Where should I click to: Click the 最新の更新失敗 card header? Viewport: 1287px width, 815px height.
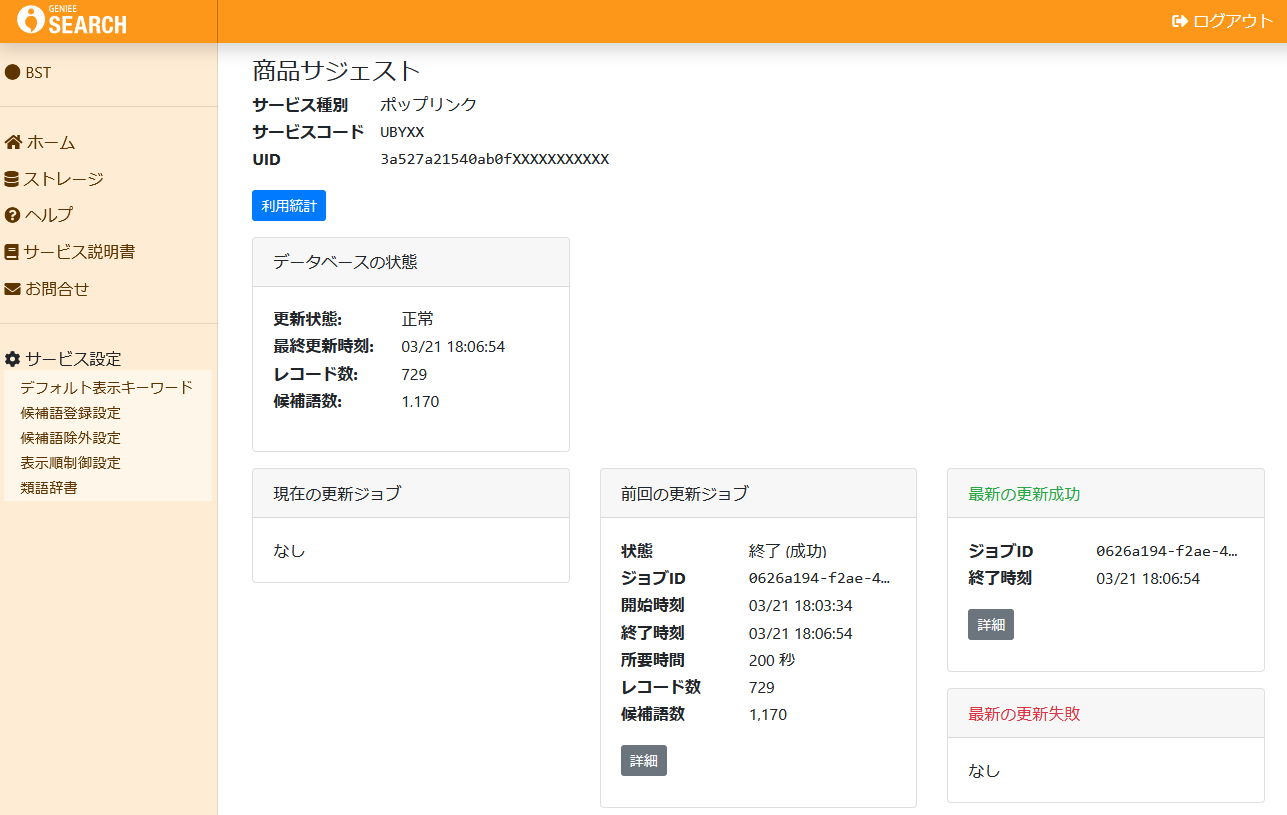(1106, 714)
